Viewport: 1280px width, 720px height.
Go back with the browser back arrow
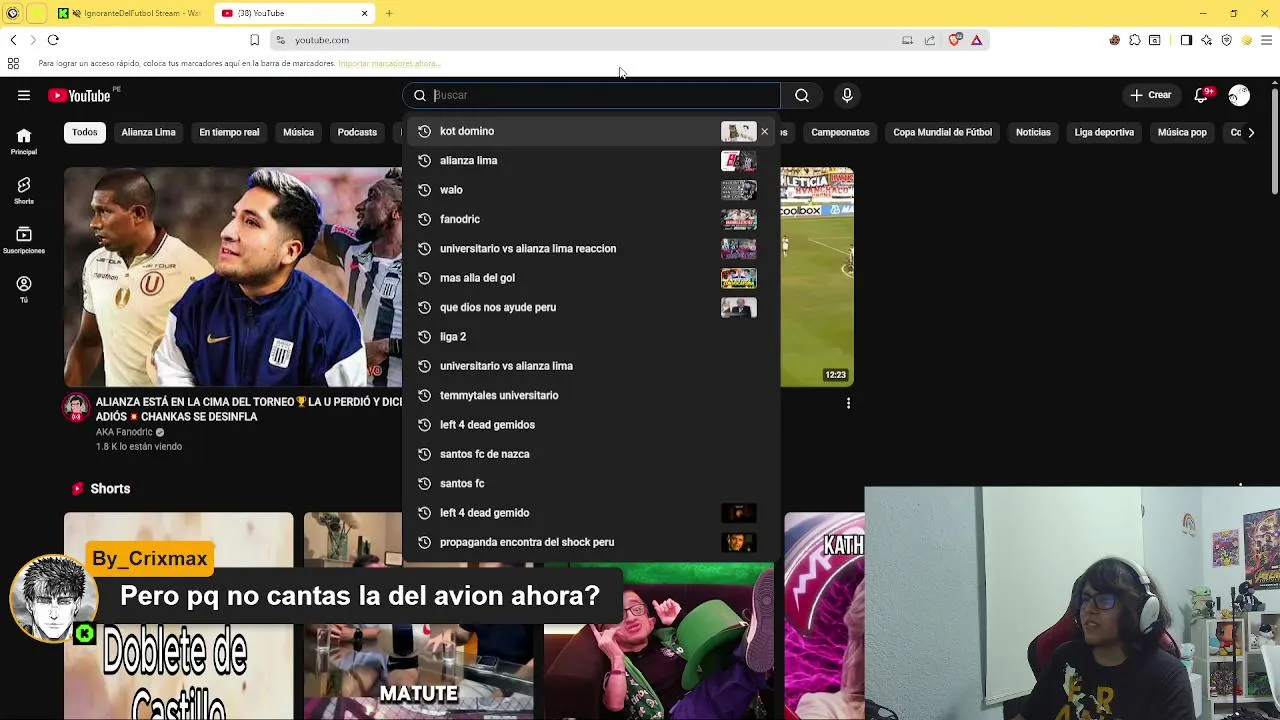click(x=13, y=40)
